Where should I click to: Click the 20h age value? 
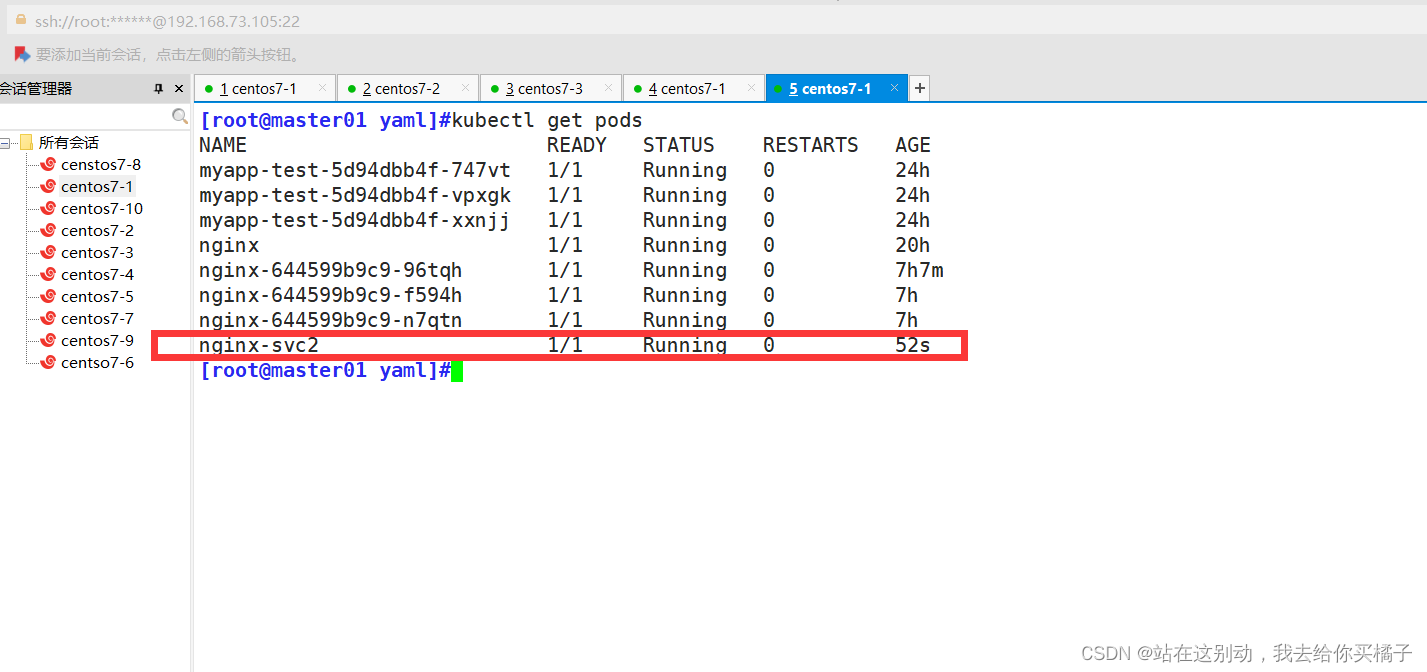(x=913, y=245)
